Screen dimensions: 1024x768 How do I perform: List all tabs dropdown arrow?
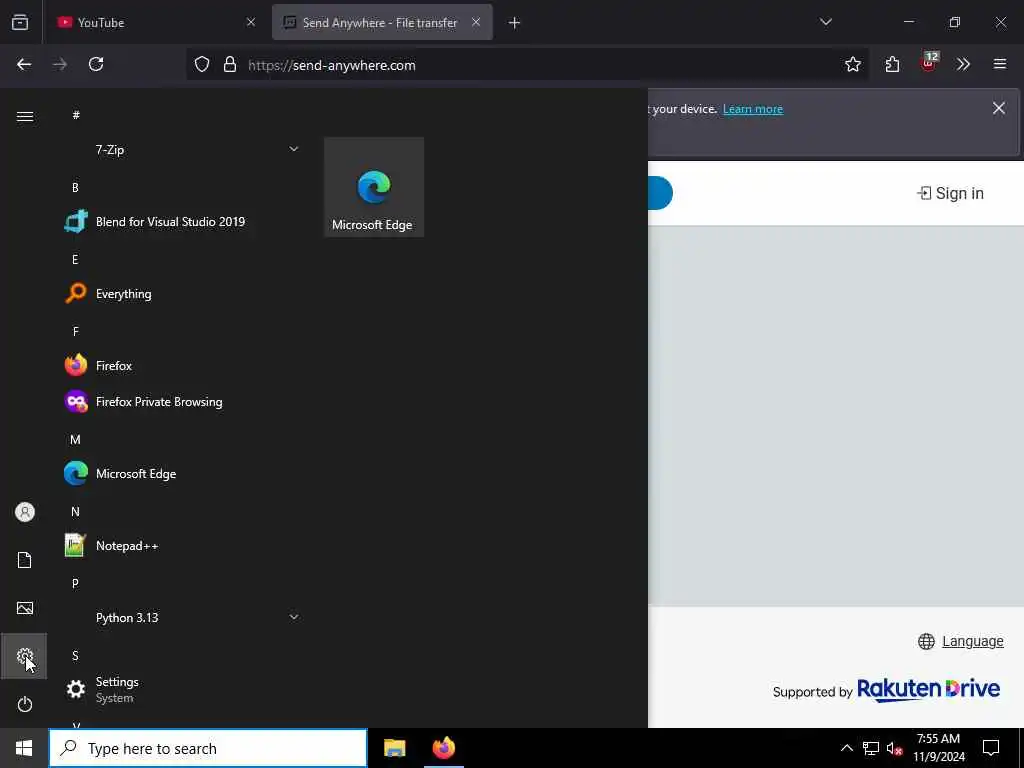[x=825, y=22]
